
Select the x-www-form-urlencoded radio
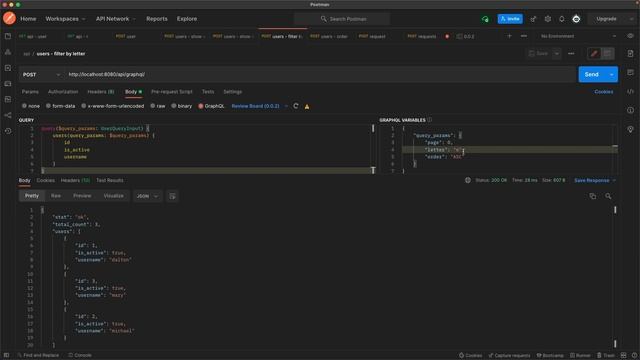click(84, 106)
